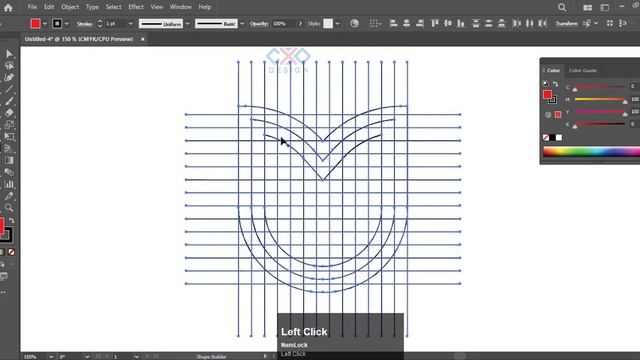Select the Eraser tool
This screenshot has width=640, height=360.
pyautogui.click(x=9, y=113)
